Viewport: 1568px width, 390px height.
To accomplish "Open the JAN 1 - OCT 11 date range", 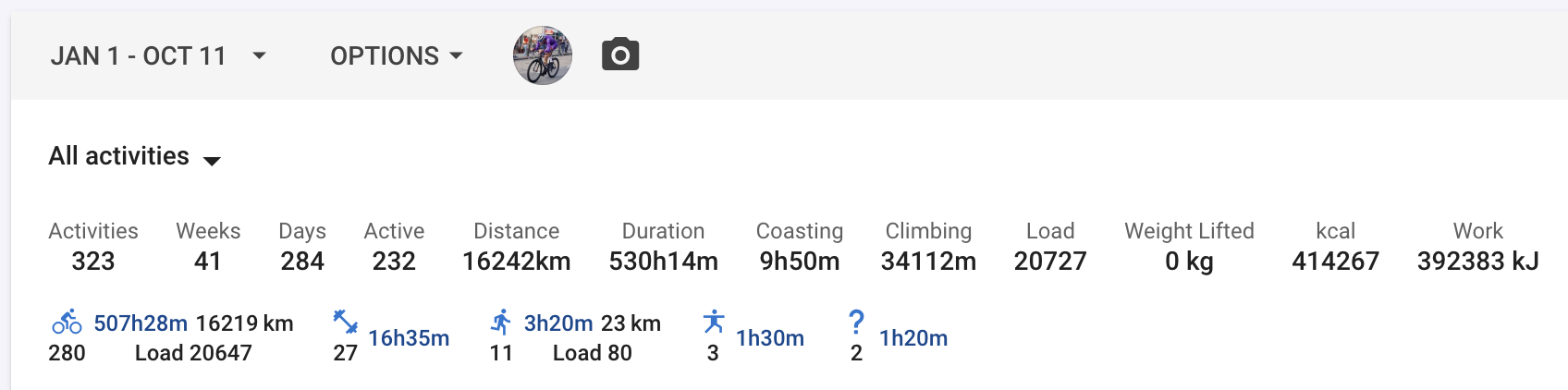I will point(139,56).
